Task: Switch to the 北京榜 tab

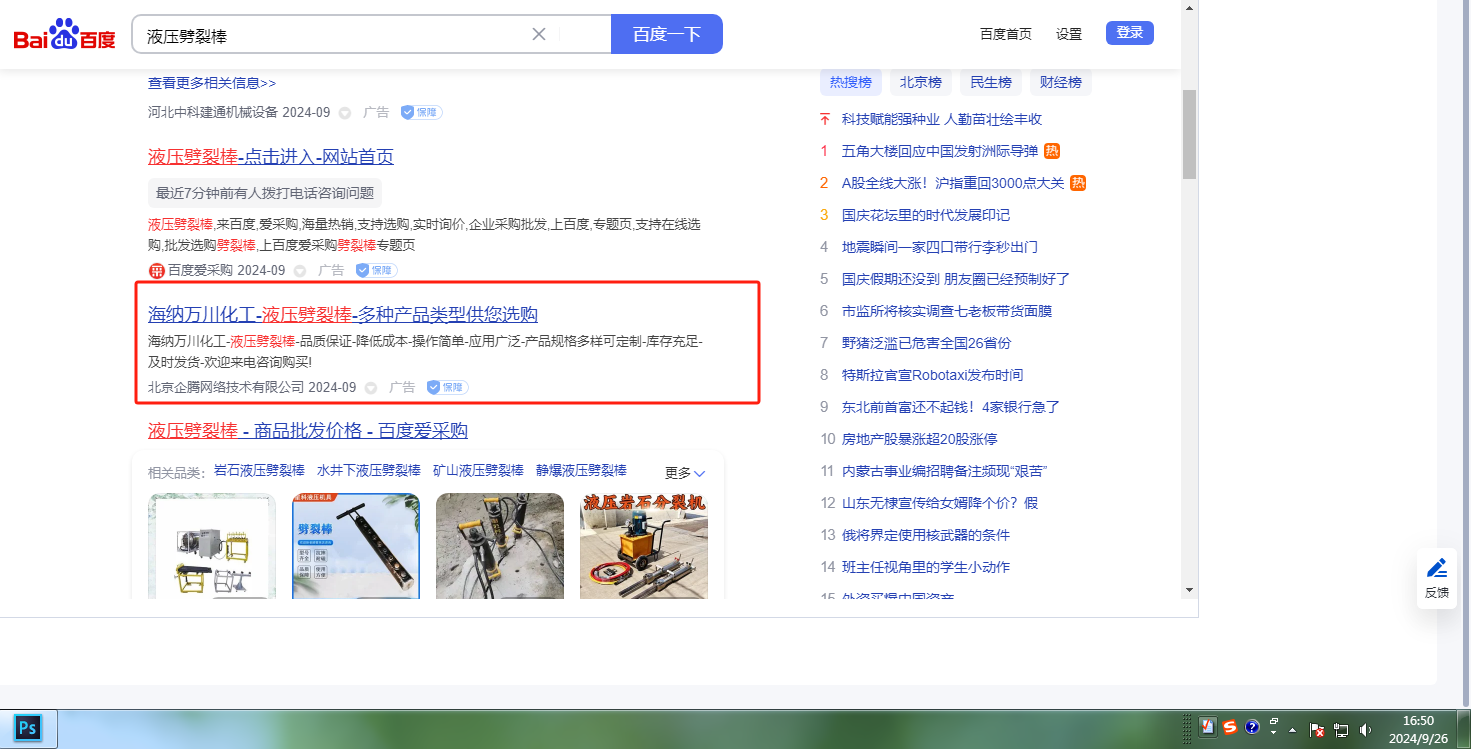Action: pos(921,82)
